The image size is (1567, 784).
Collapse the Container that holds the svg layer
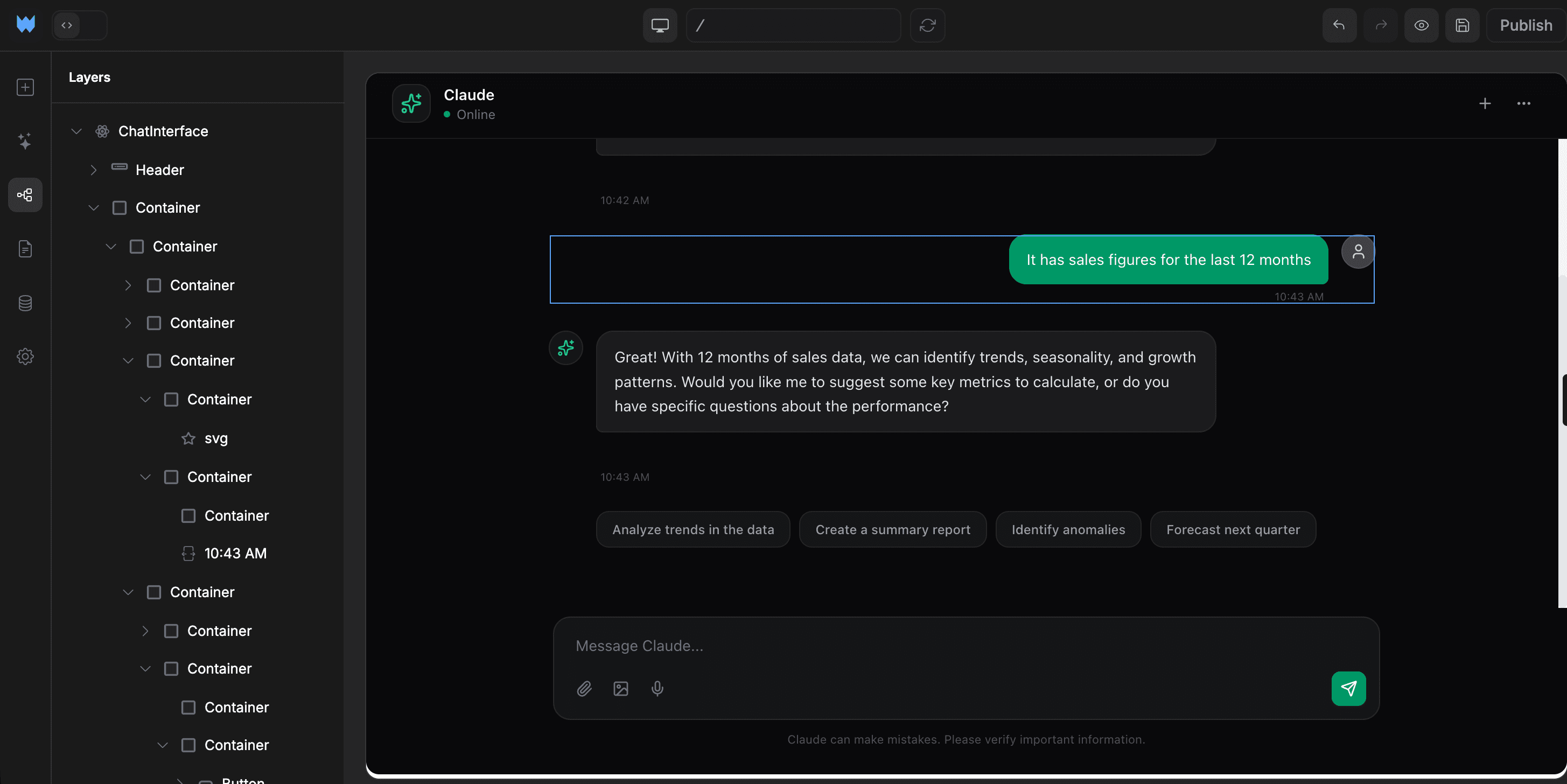coord(145,400)
